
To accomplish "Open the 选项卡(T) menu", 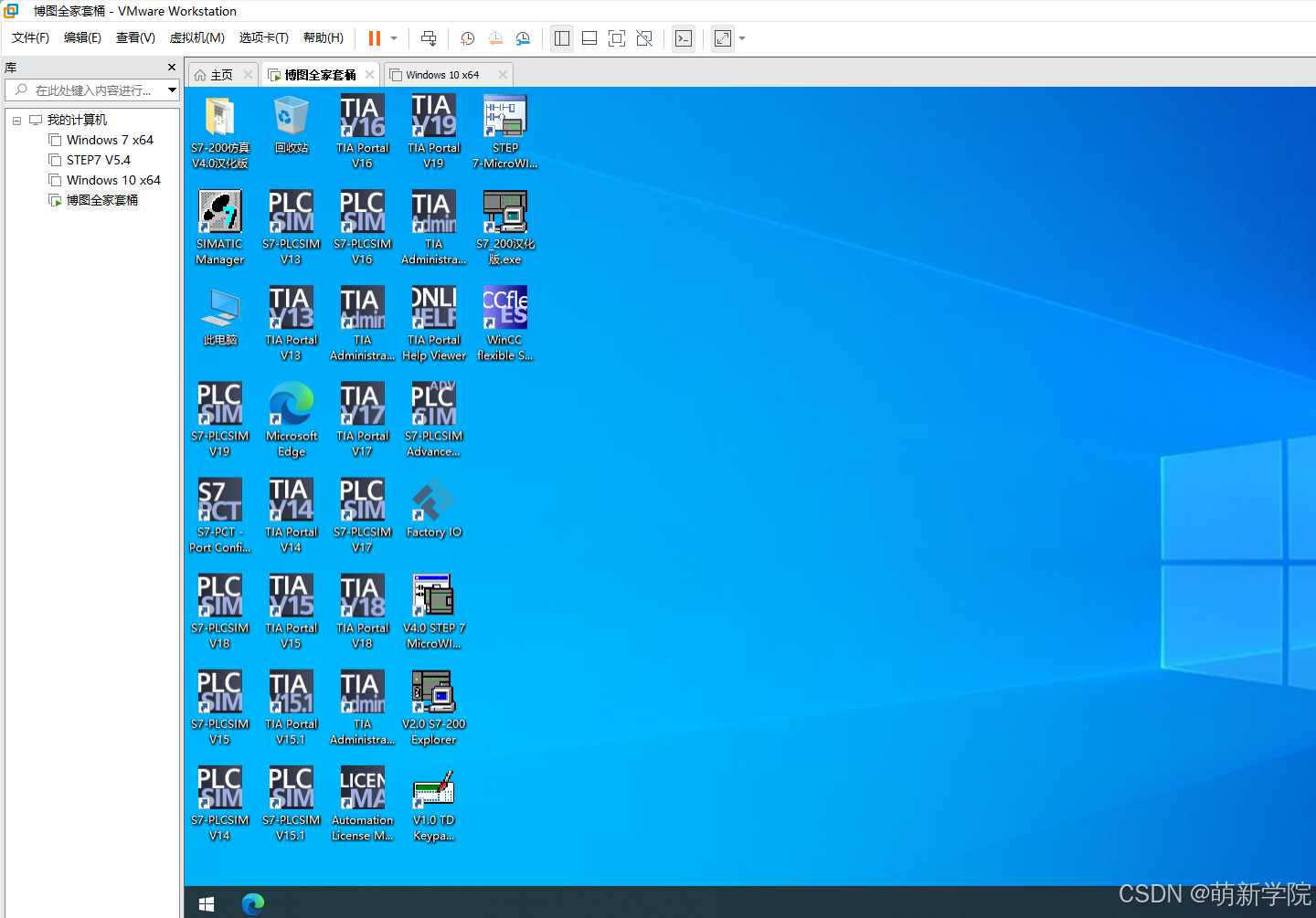I will pos(264,37).
